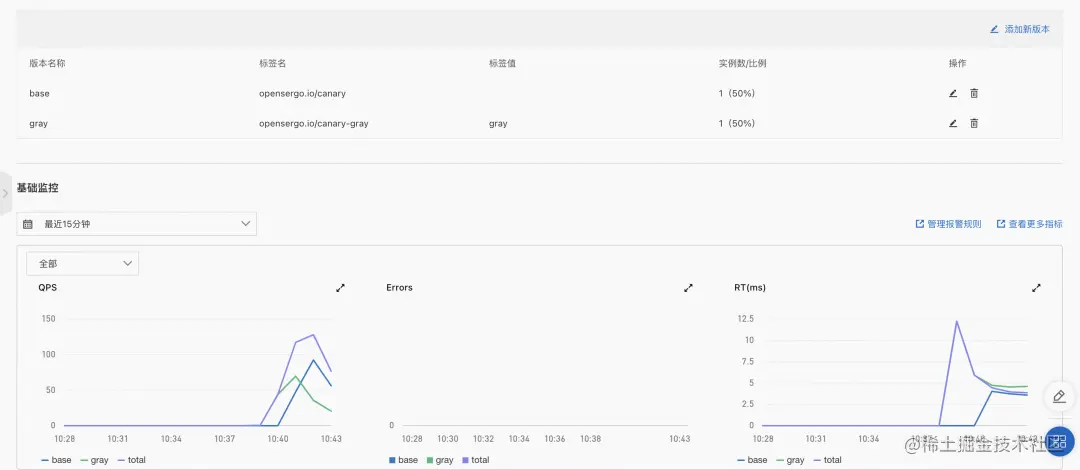This screenshot has width=1080, height=470.
Task: Toggle base series in RT legend
Action: [x=752, y=460]
